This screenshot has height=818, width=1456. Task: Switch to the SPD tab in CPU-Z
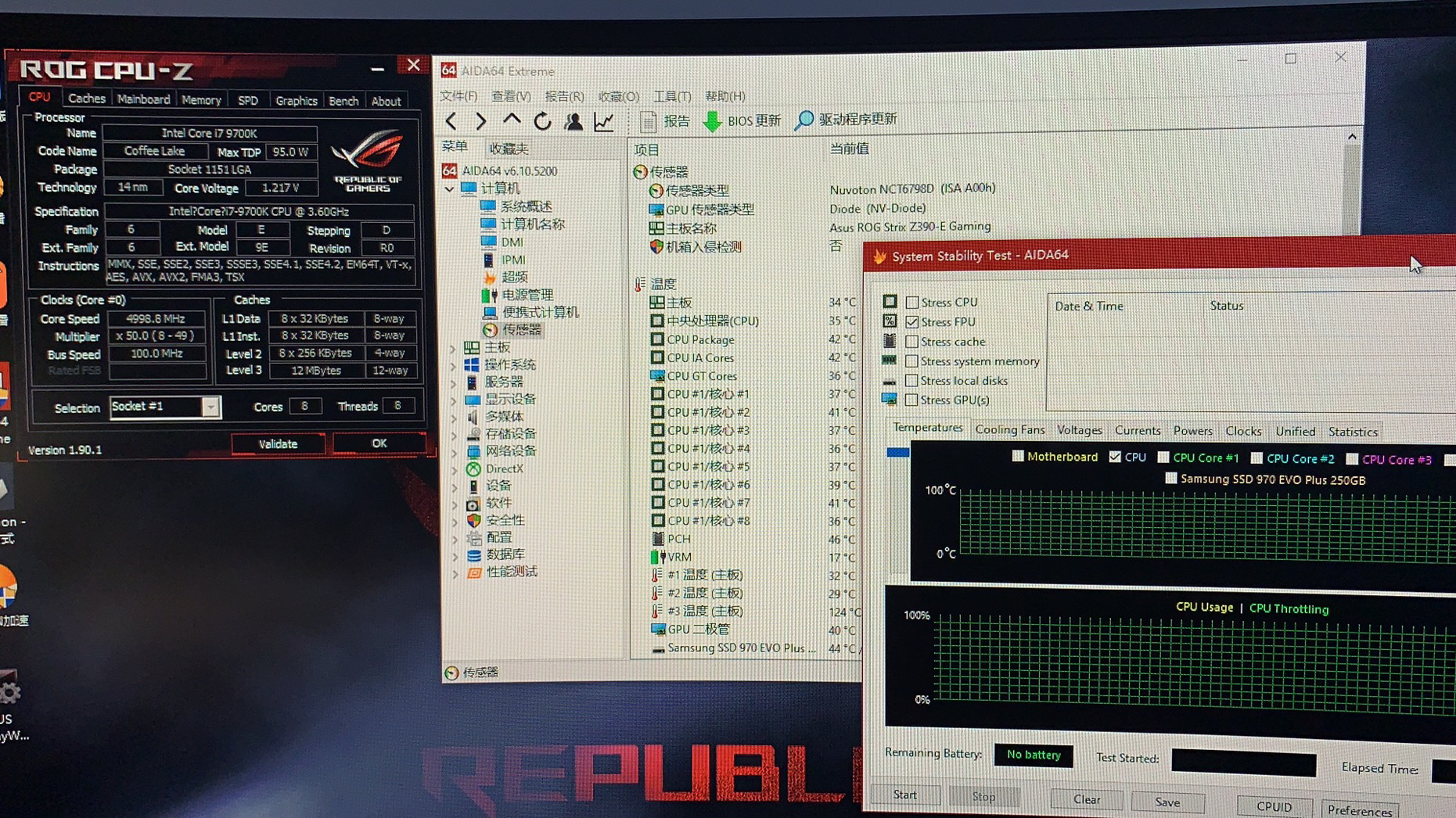coord(248,99)
